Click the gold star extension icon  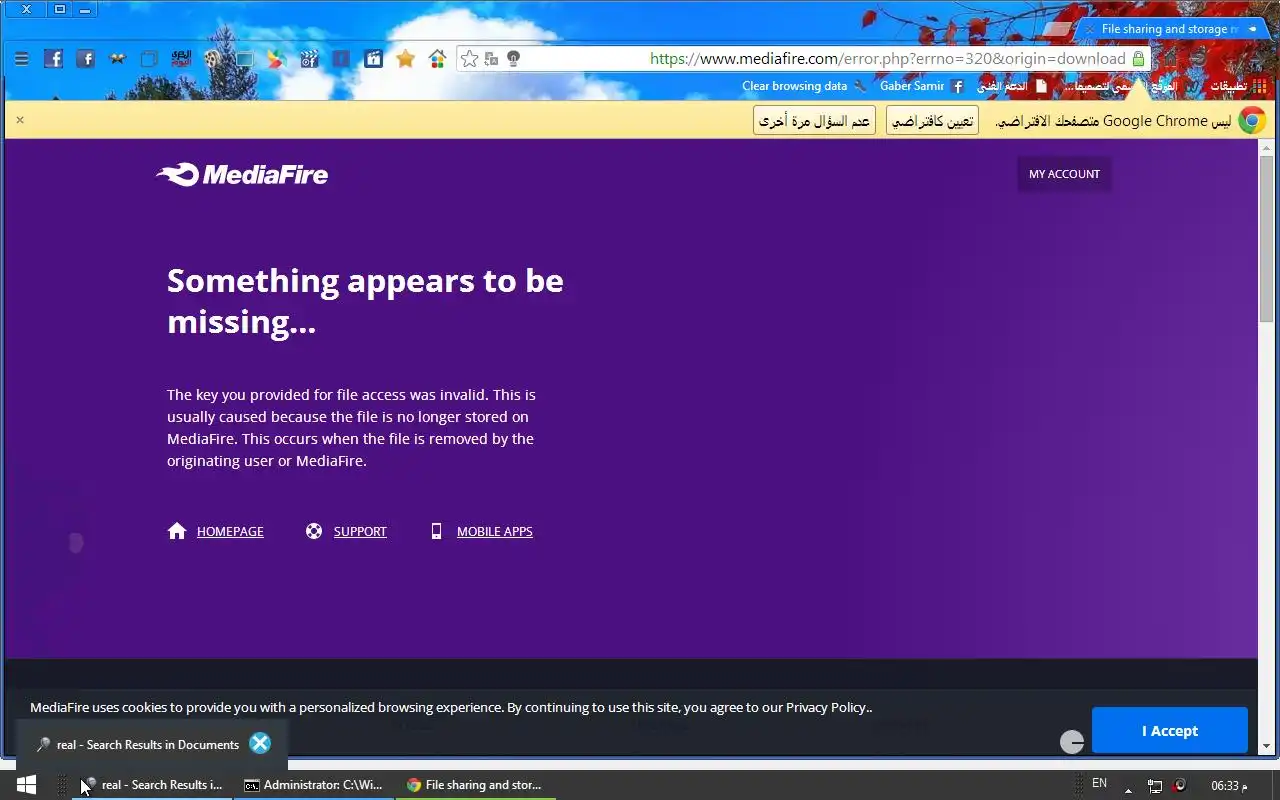(405, 59)
